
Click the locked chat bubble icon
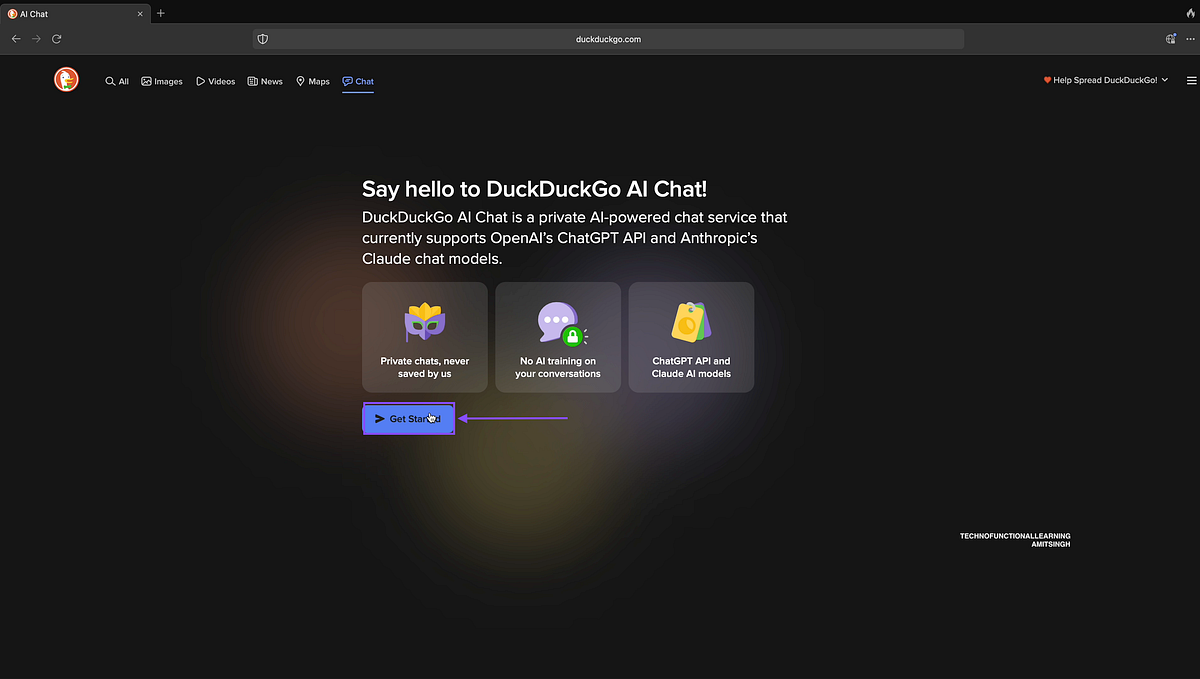point(557,322)
